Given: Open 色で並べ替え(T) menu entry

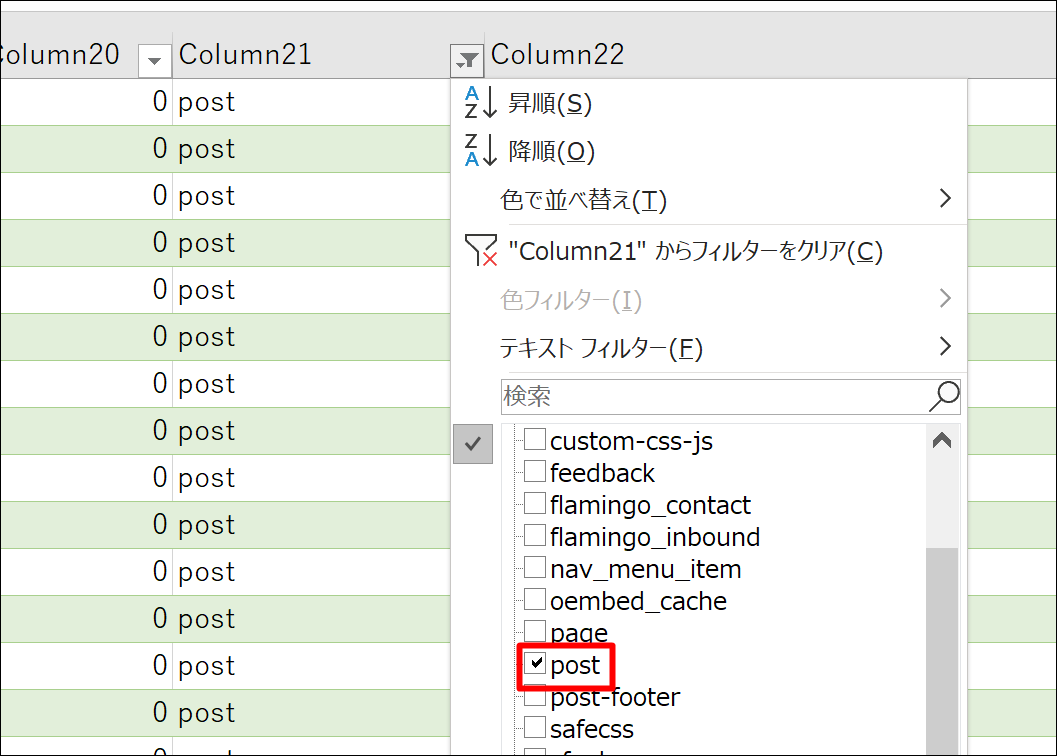Looking at the screenshot, I should pos(709,200).
